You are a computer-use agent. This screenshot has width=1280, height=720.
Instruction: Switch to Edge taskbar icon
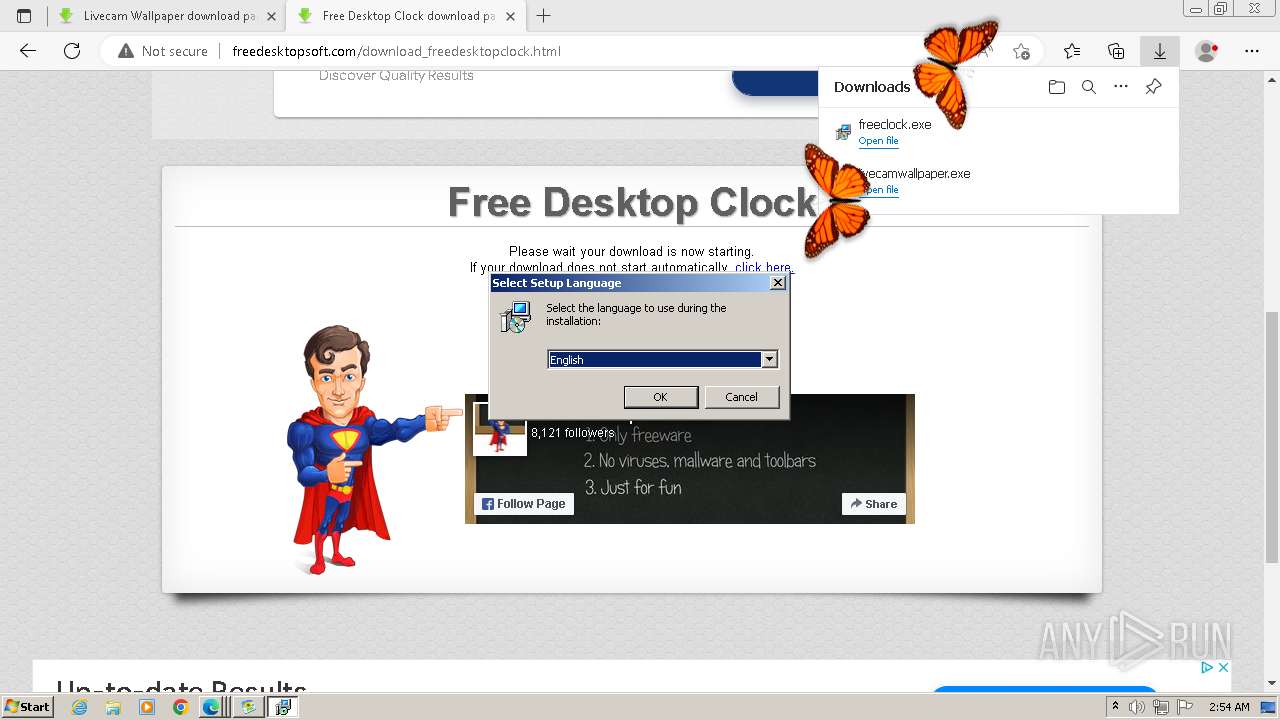click(211, 707)
